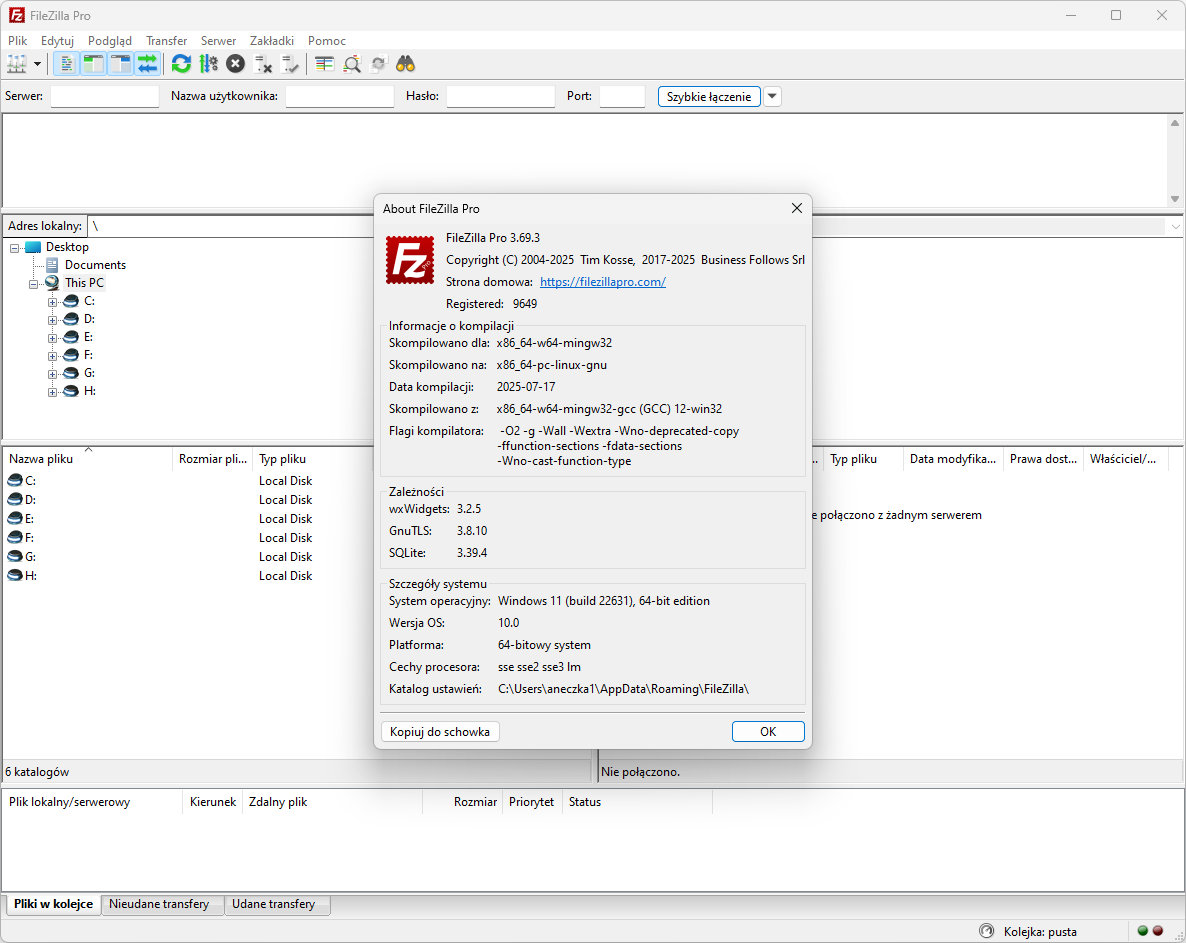Click the queue status icon near Kolejka
Viewport: 1186px width, 943px height.
coord(986,931)
